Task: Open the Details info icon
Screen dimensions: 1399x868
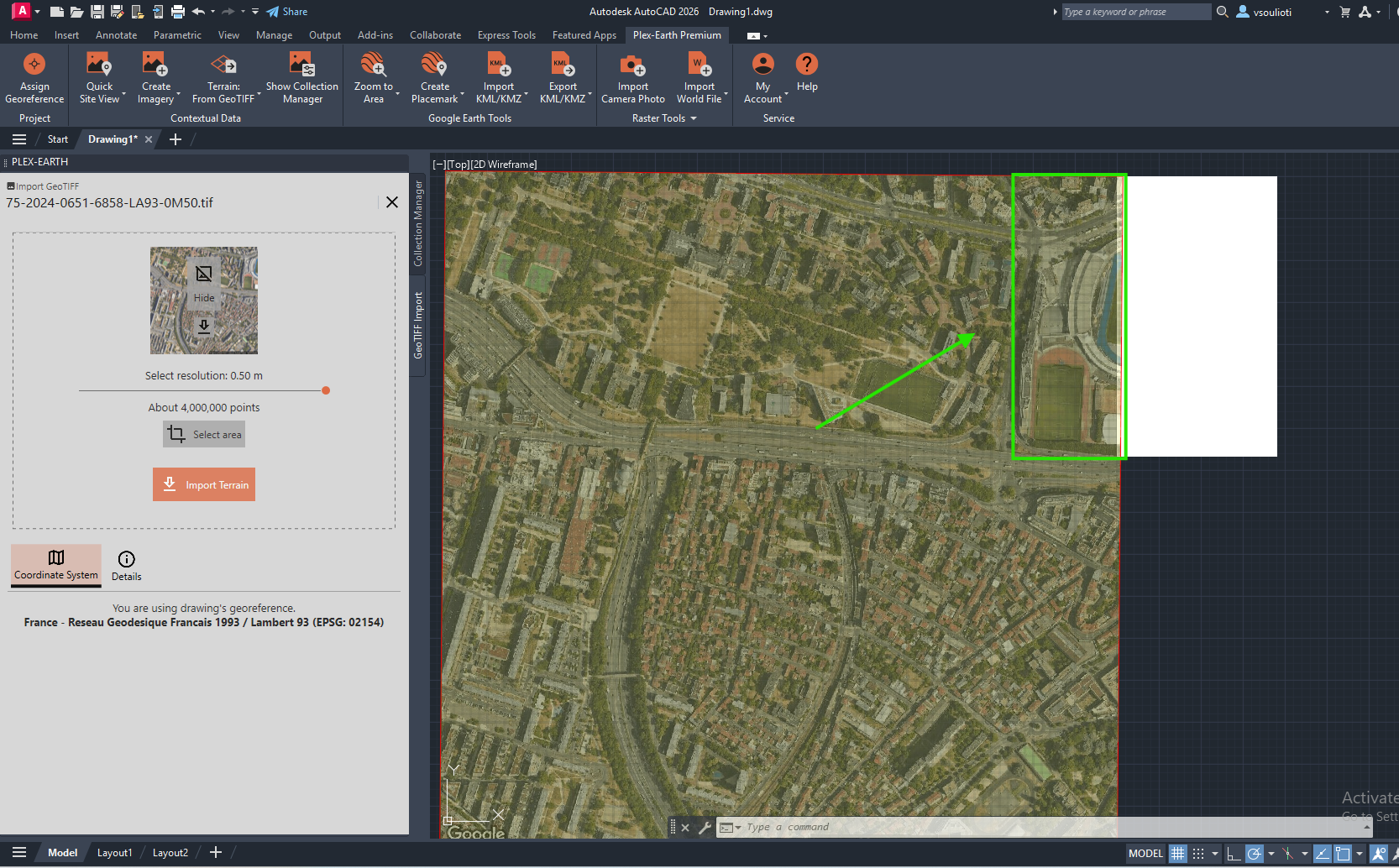Action: 126,566
